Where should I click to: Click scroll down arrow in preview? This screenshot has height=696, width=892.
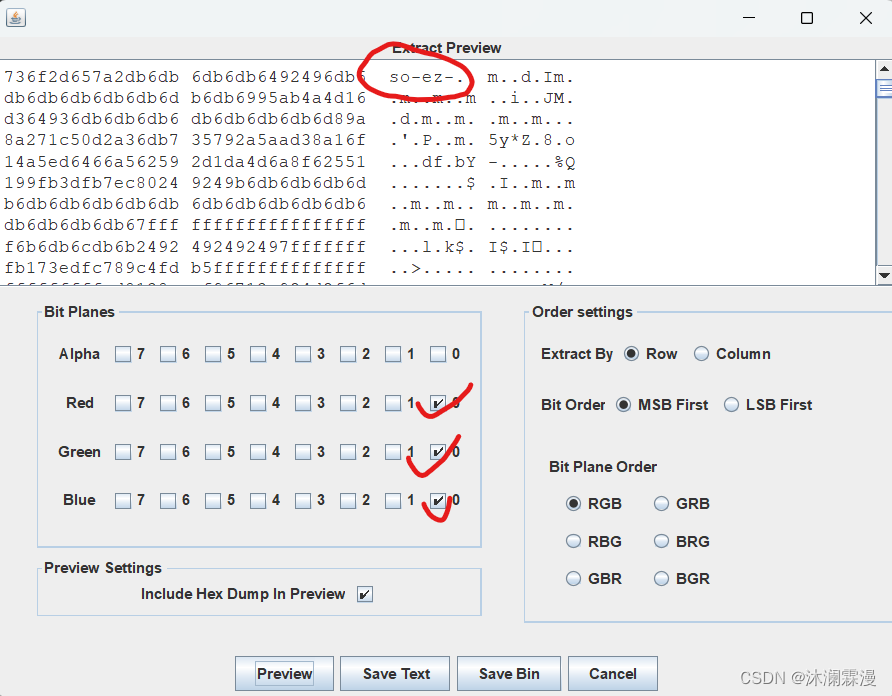click(x=884, y=275)
